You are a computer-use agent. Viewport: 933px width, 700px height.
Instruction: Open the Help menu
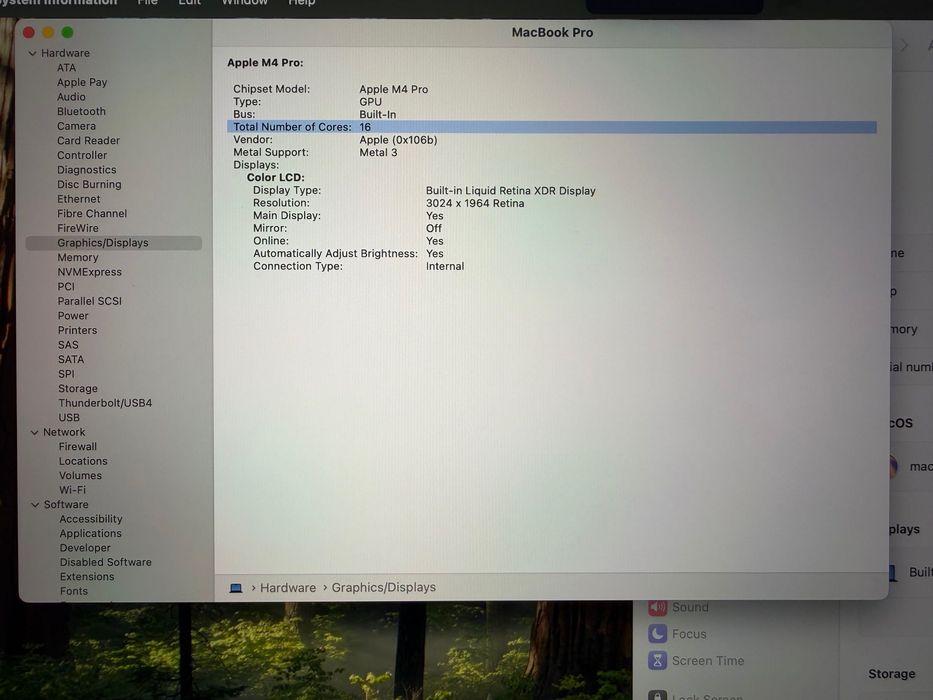[302, 3]
